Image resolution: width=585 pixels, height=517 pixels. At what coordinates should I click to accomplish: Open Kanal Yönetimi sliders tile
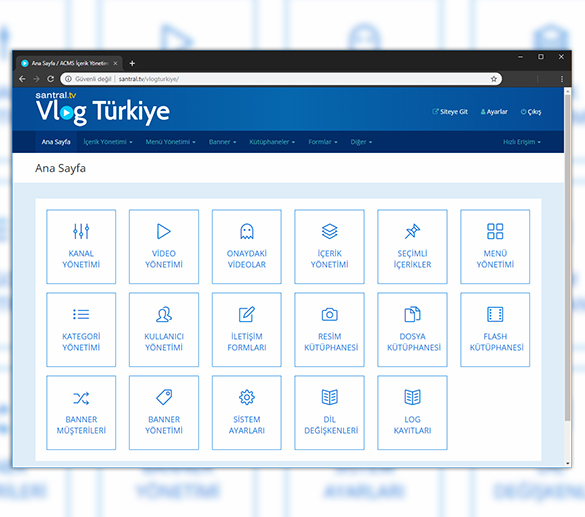pos(81,247)
